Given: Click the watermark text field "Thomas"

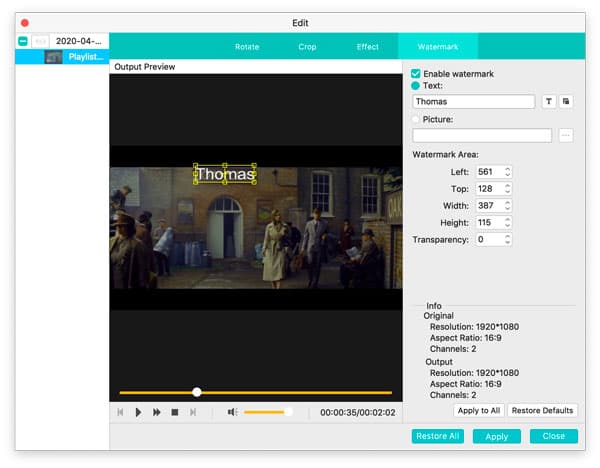Looking at the screenshot, I should tap(473, 101).
